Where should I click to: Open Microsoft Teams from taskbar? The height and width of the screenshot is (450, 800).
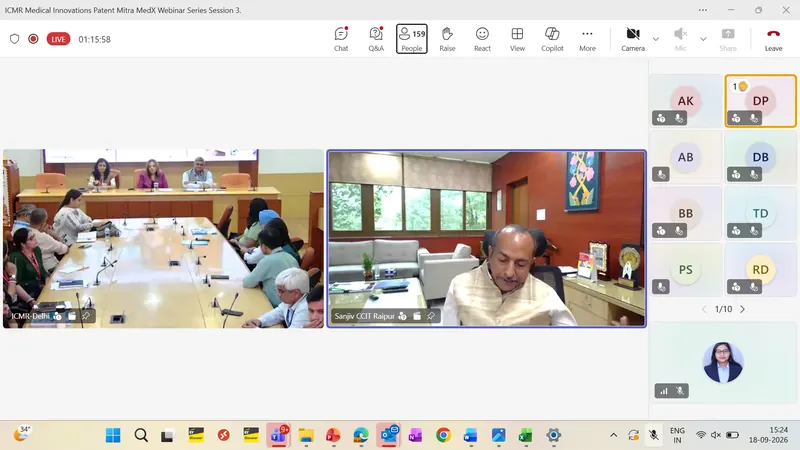tap(279, 435)
